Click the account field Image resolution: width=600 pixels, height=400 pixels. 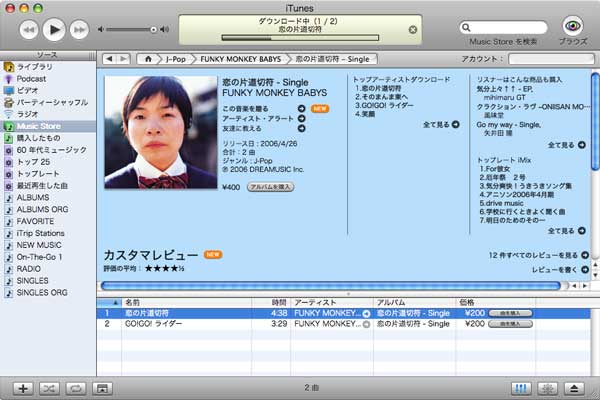tap(551, 59)
